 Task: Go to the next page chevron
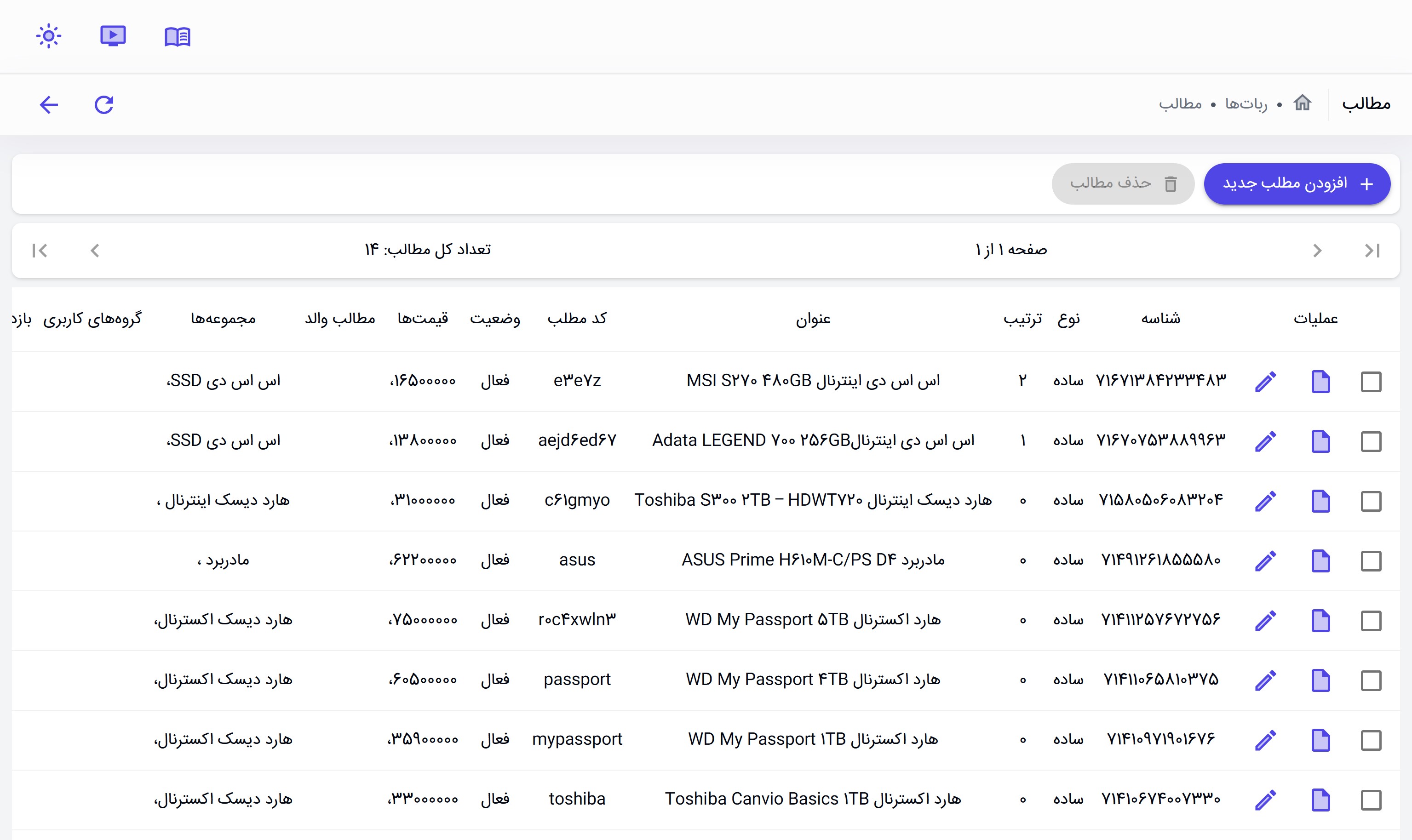(95, 250)
